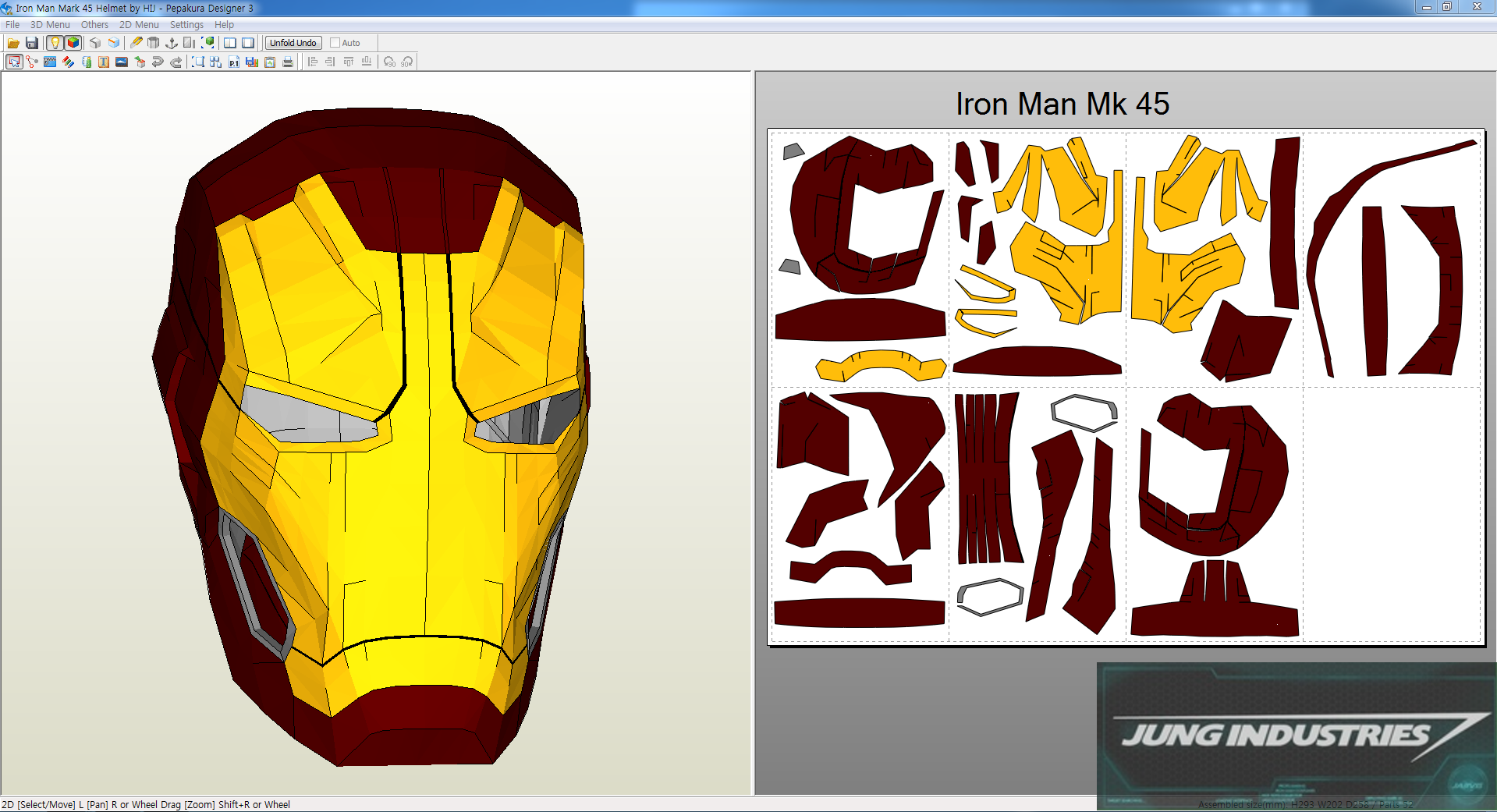Select the gray cube view icon
Screen dimensions: 1497x812
pyautogui.click(x=95, y=43)
